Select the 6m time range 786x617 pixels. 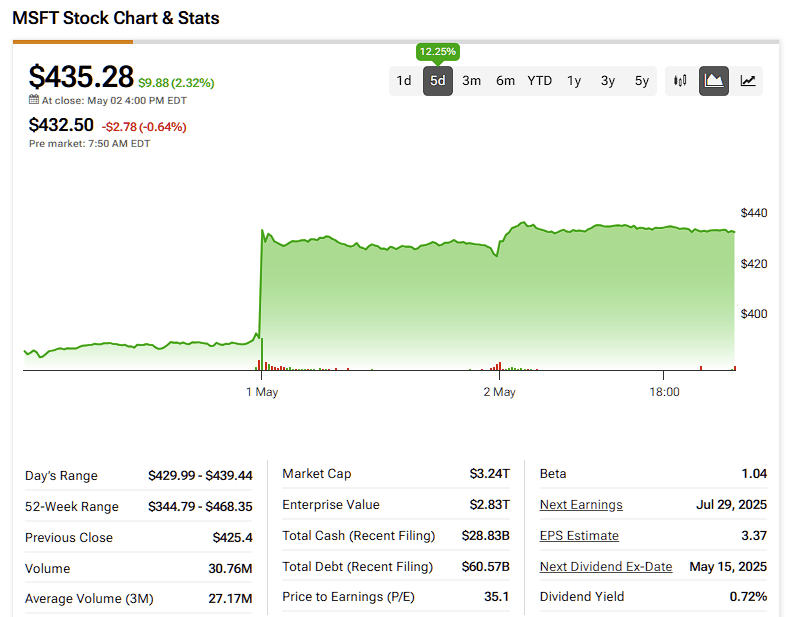point(506,81)
